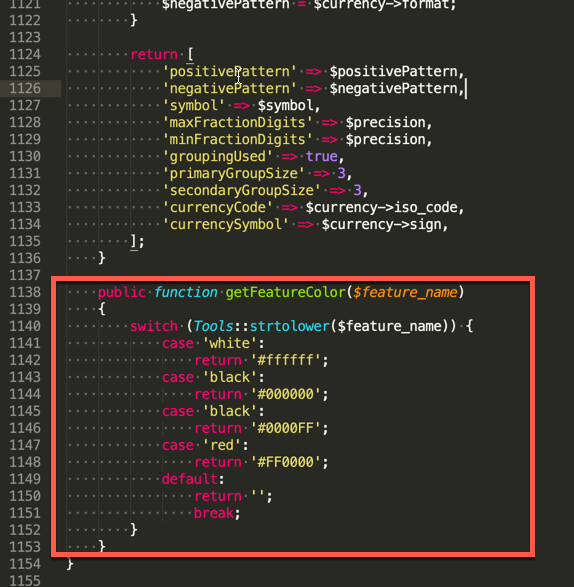Click line number 1126 in the gutter
The height and width of the screenshot is (587, 574).
click(25, 89)
